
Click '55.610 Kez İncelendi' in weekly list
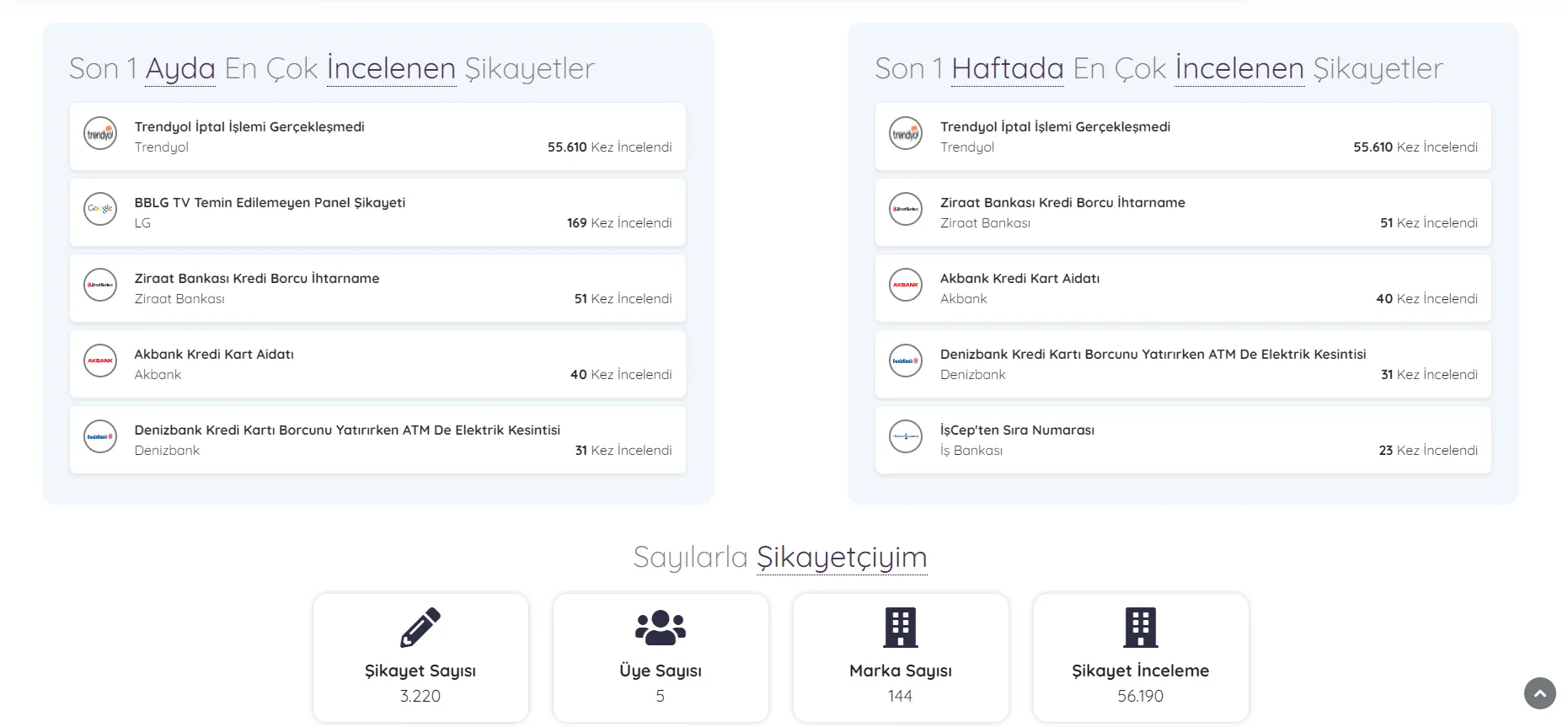point(1415,147)
